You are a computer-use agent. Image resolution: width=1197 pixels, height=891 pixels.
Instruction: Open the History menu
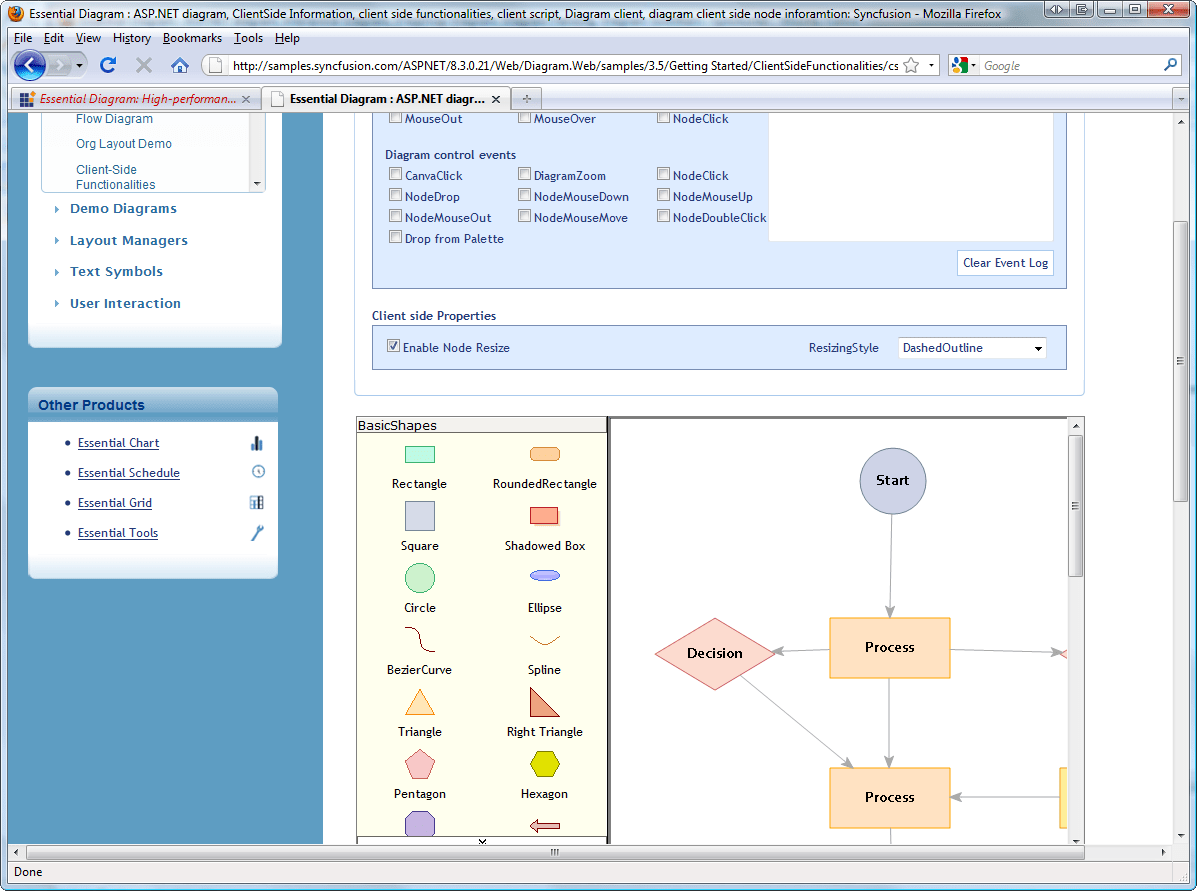pyautogui.click(x=131, y=38)
